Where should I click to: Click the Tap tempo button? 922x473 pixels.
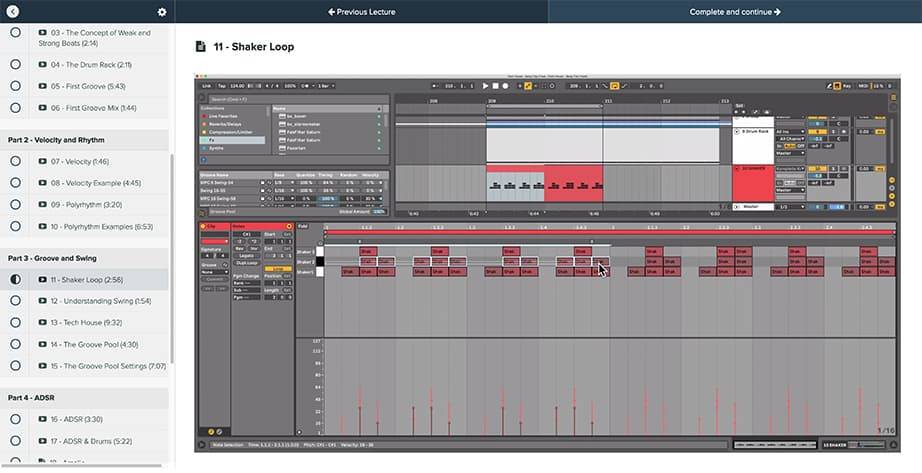pyautogui.click(x=222, y=86)
